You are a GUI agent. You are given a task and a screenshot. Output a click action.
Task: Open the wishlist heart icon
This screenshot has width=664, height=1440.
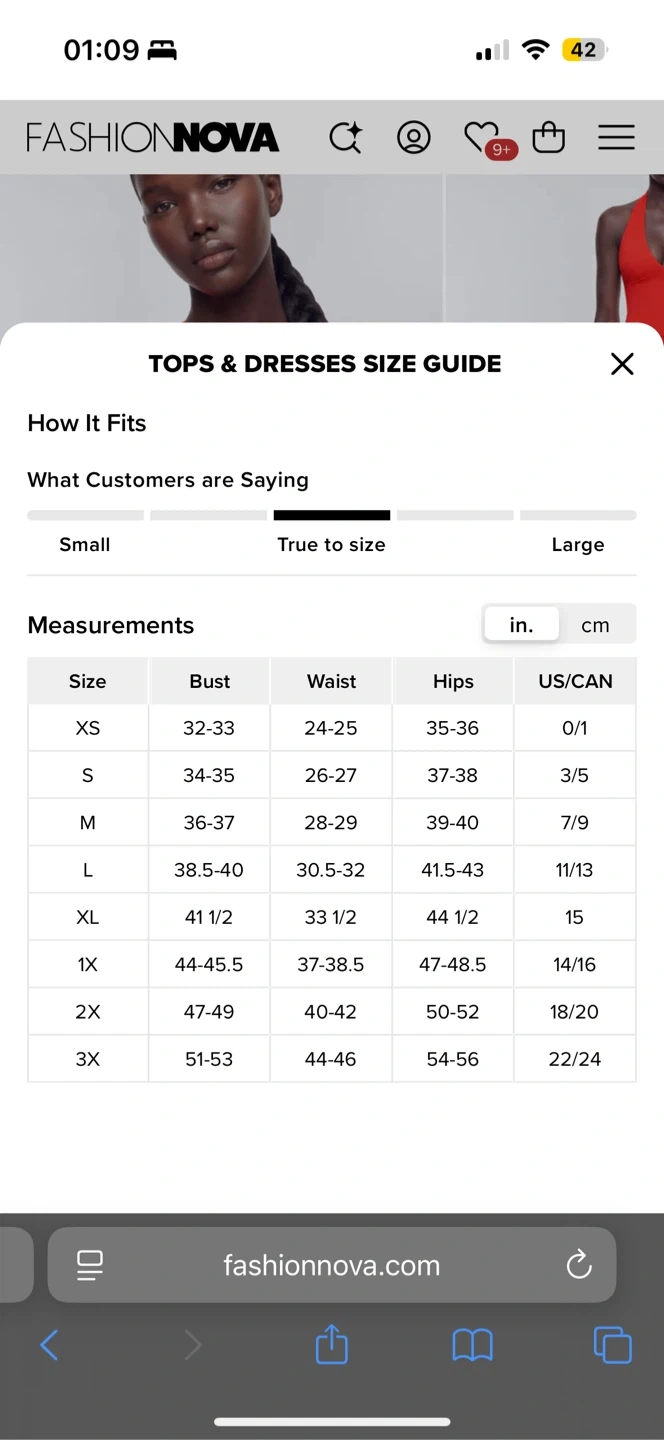click(x=482, y=137)
